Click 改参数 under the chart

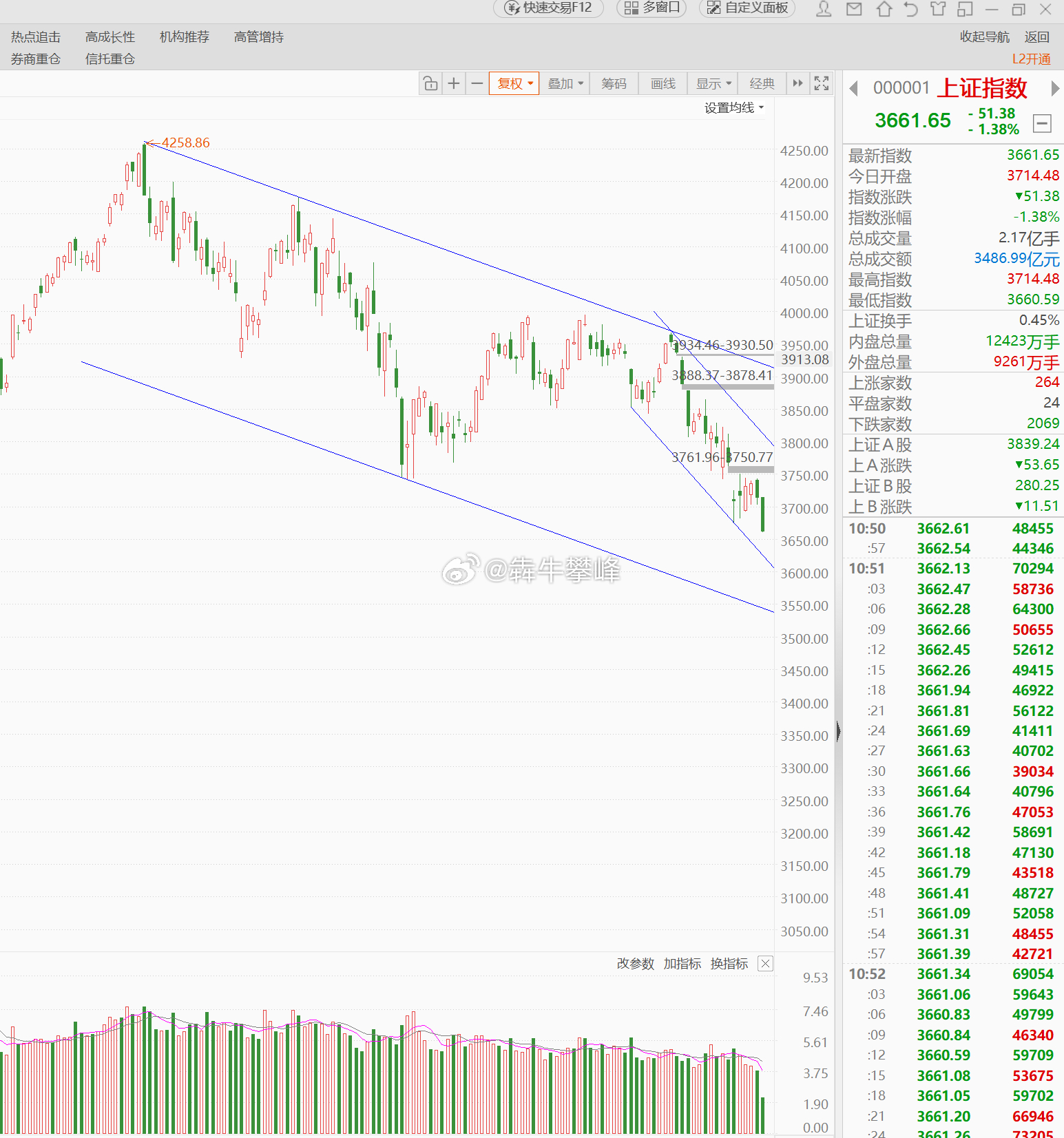pos(635,964)
